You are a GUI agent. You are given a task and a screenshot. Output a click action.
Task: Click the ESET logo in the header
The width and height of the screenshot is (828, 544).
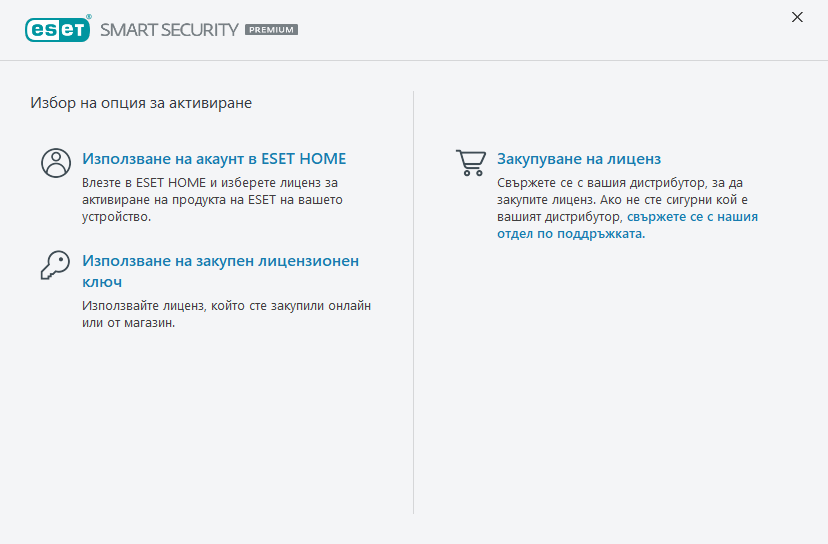[x=56, y=29]
